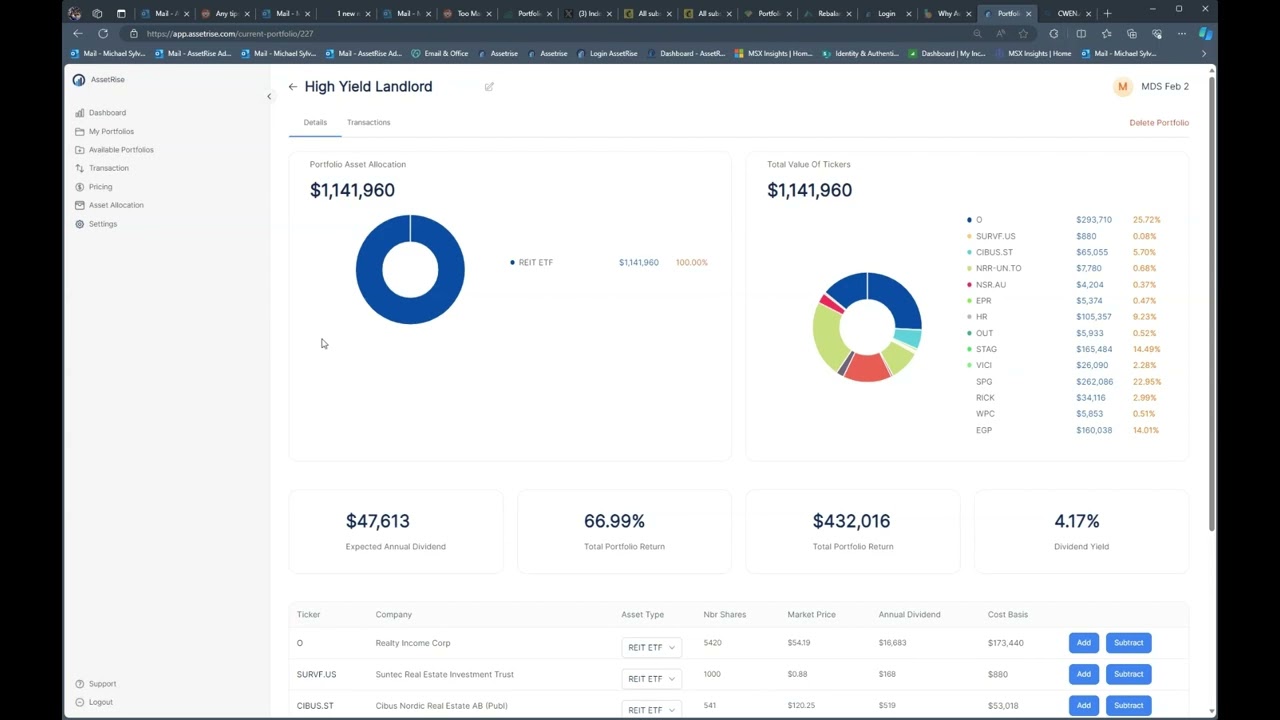Click Subtract for the CIBUS.ST row
Viewport: 1280px width, 720px height.
[x=1128, y=705]
